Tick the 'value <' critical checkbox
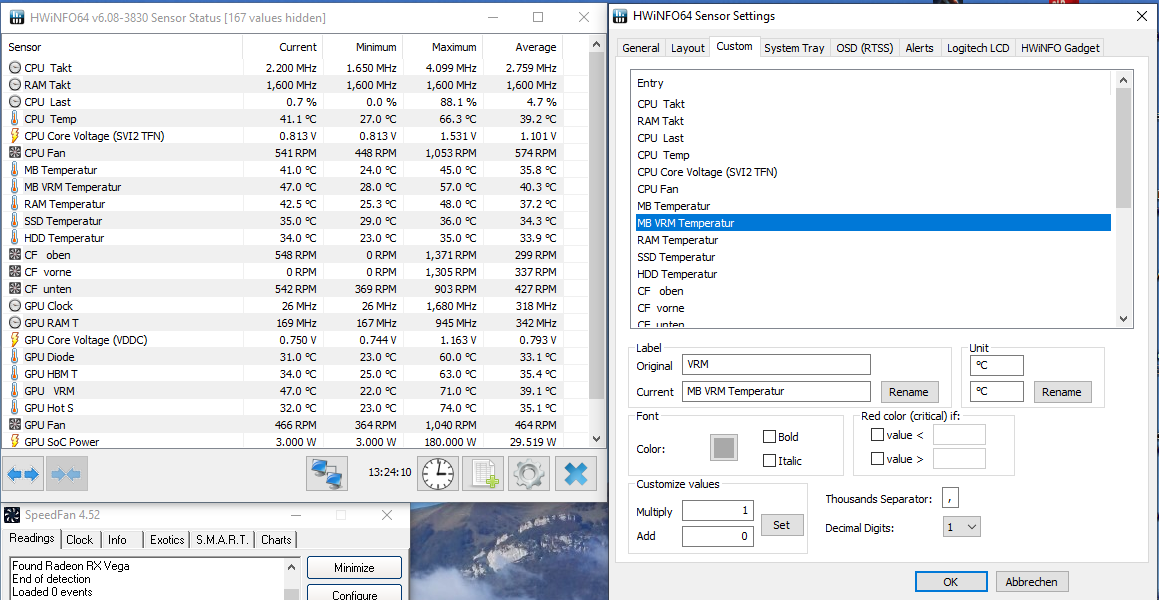The width and height of the screenshot is (1159, 600). pyautogui.click(x=877, y=435)
